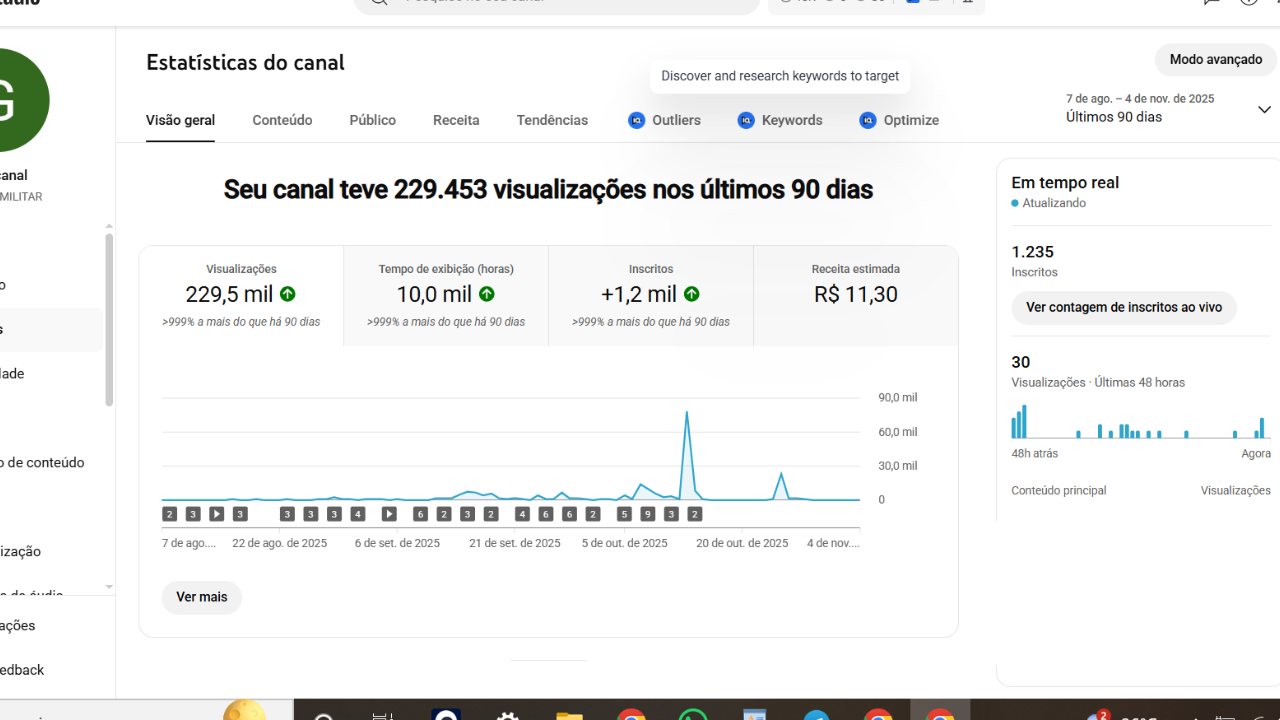Click the Ver mais button
The image size is (1280, 720).
pyautogui.click(x=202, y=597)
